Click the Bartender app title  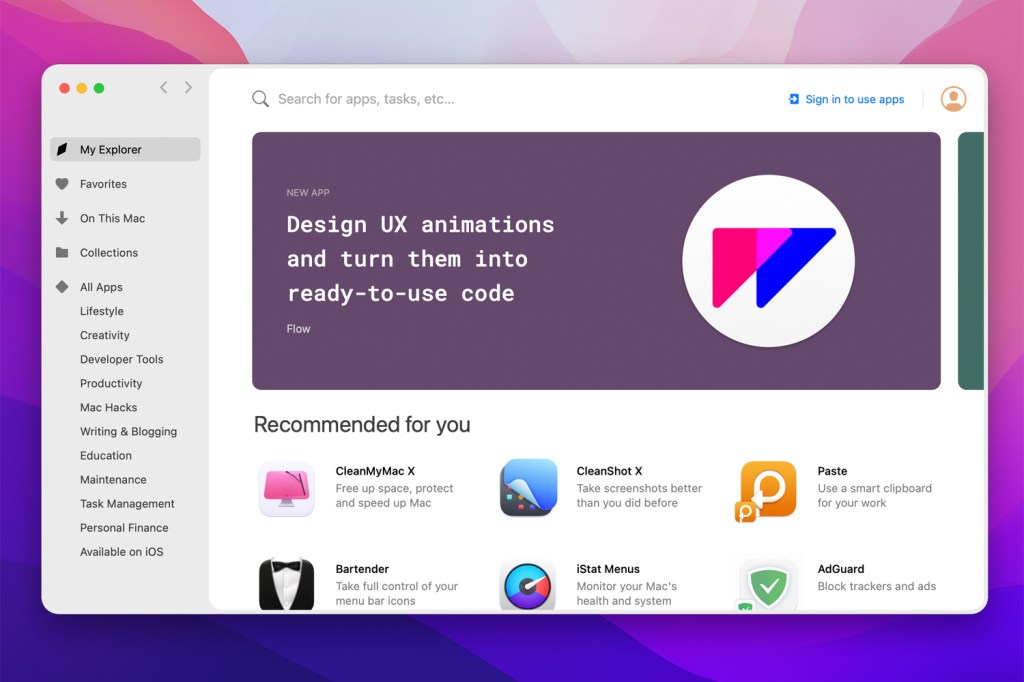tap(362, 569)
